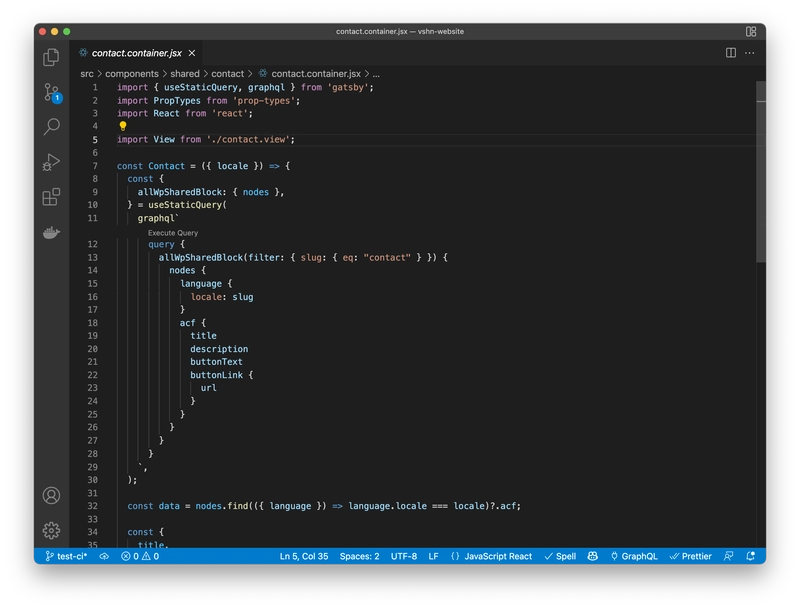Image resolution: width=800 pixels, height=609 pixels.
Task: Expand the 'components' breadcrumb segment
Action: pos(132,74)
